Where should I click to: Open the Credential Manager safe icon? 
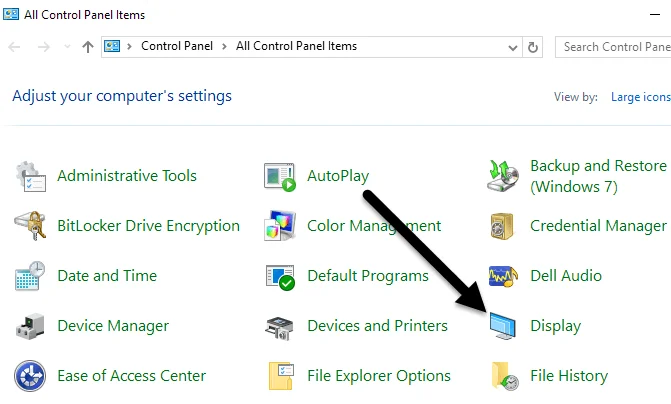[503, 226]
